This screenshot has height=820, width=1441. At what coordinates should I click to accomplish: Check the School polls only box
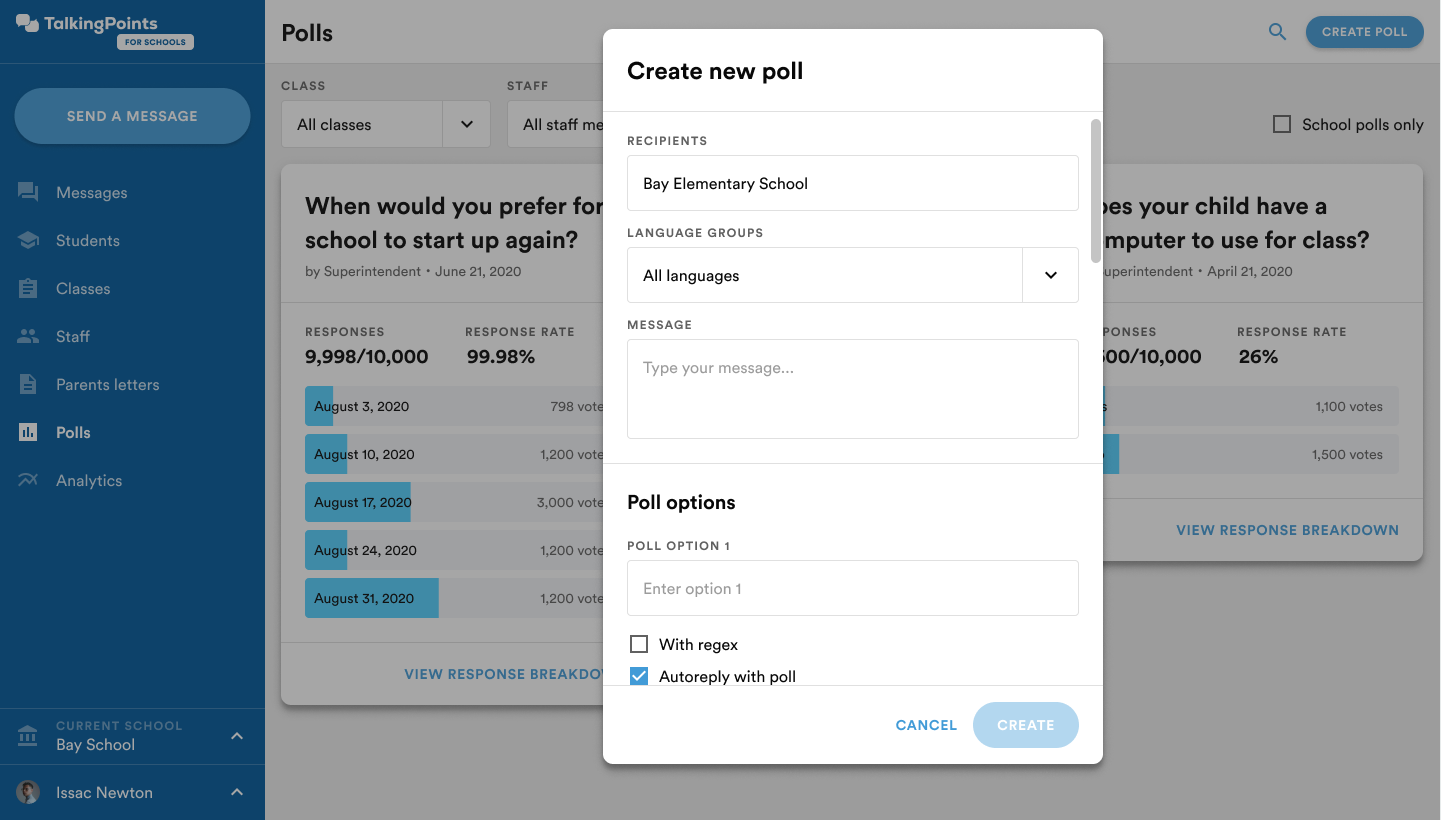pos(1282,124)
